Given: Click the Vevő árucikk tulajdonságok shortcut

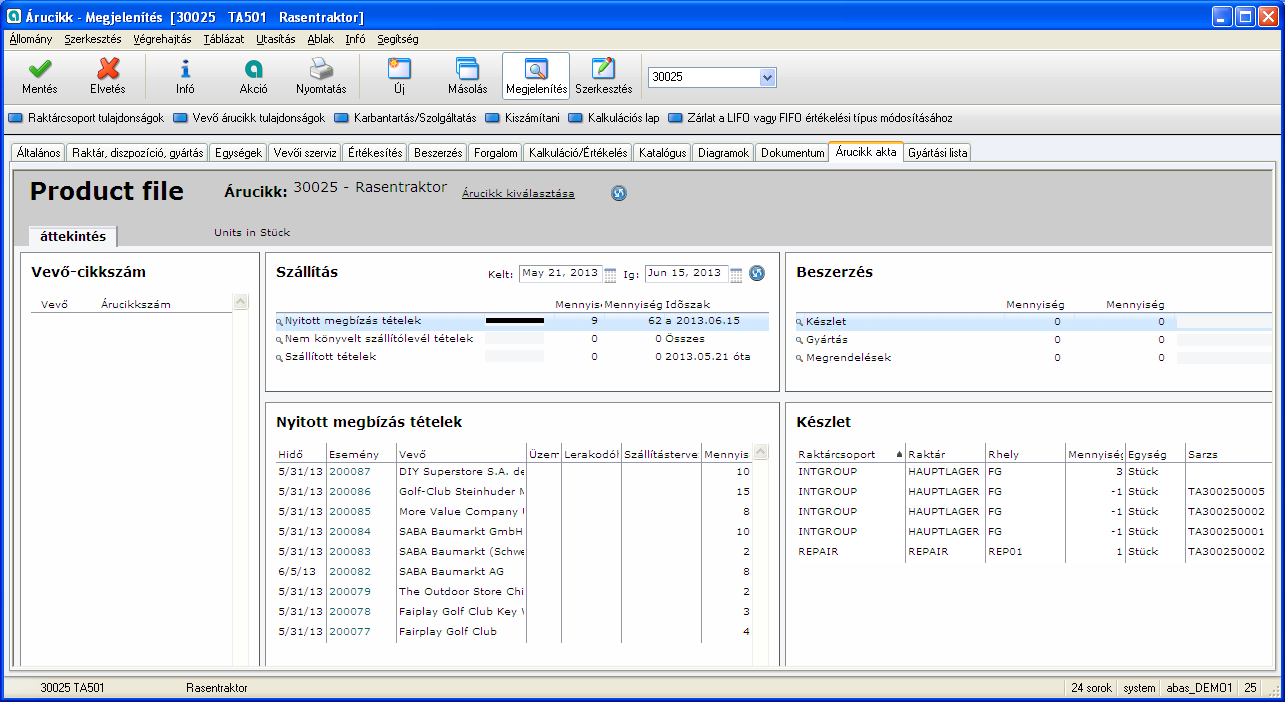Looking at the screenshot, I should 249,118.
